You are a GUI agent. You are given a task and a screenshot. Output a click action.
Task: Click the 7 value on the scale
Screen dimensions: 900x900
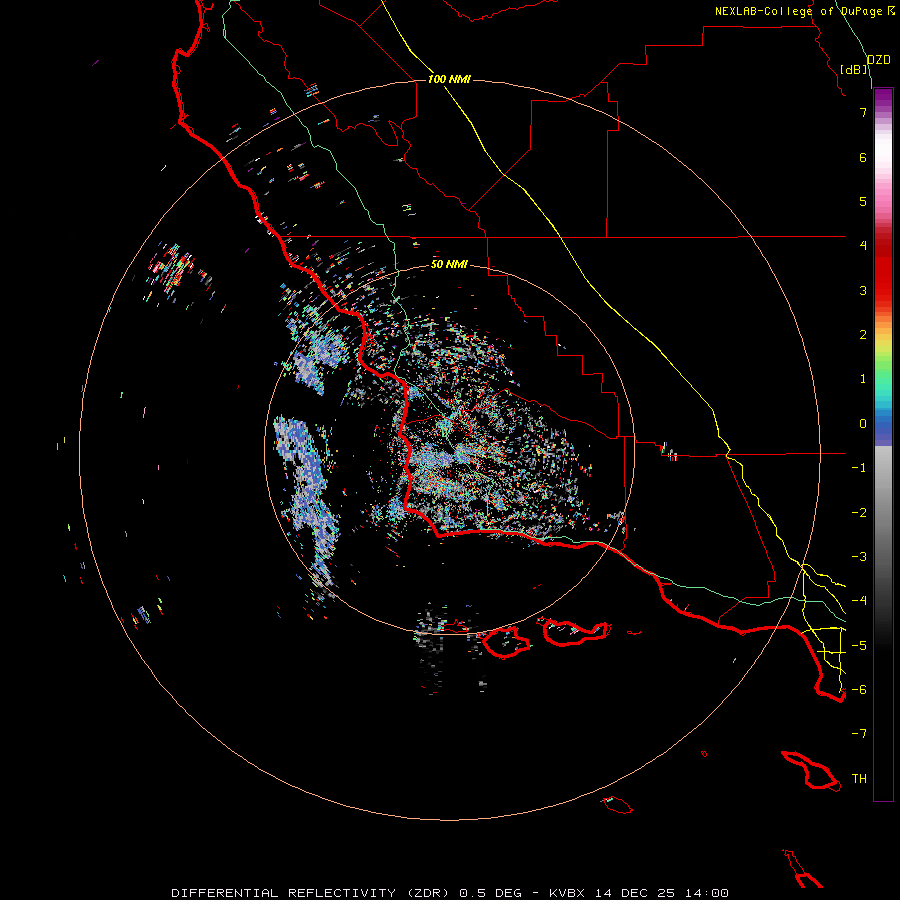tap(863, 112)
